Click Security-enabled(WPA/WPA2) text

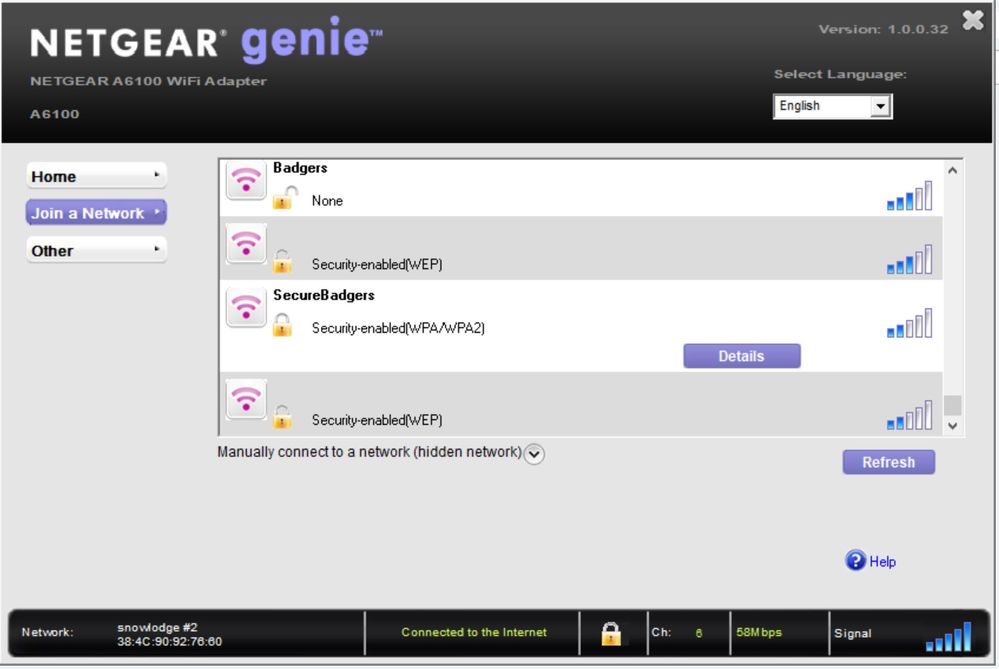click(x=398, y=328)
